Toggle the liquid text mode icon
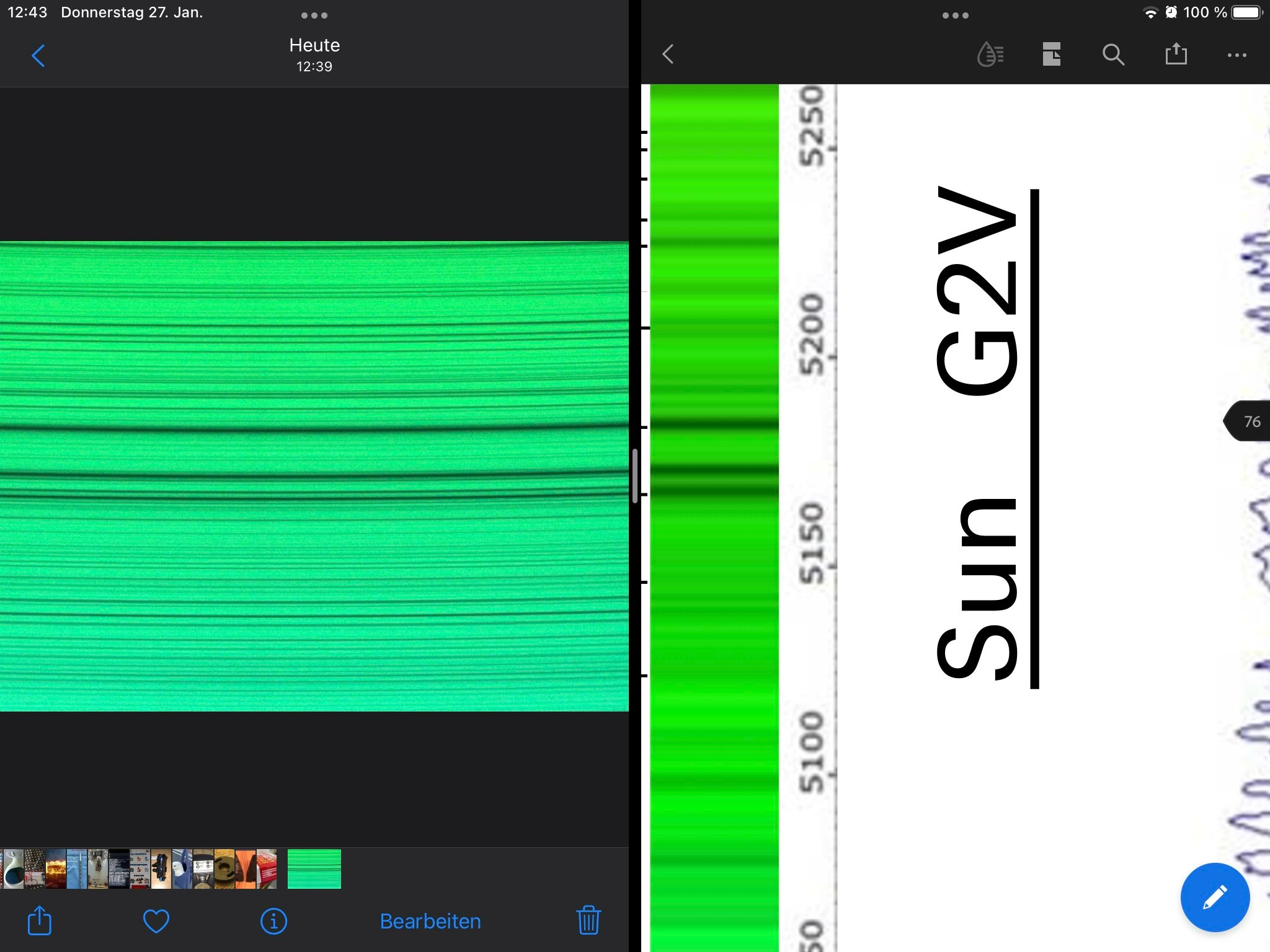The width and height of the screenshot is (1270, 952). click(990, 55)
